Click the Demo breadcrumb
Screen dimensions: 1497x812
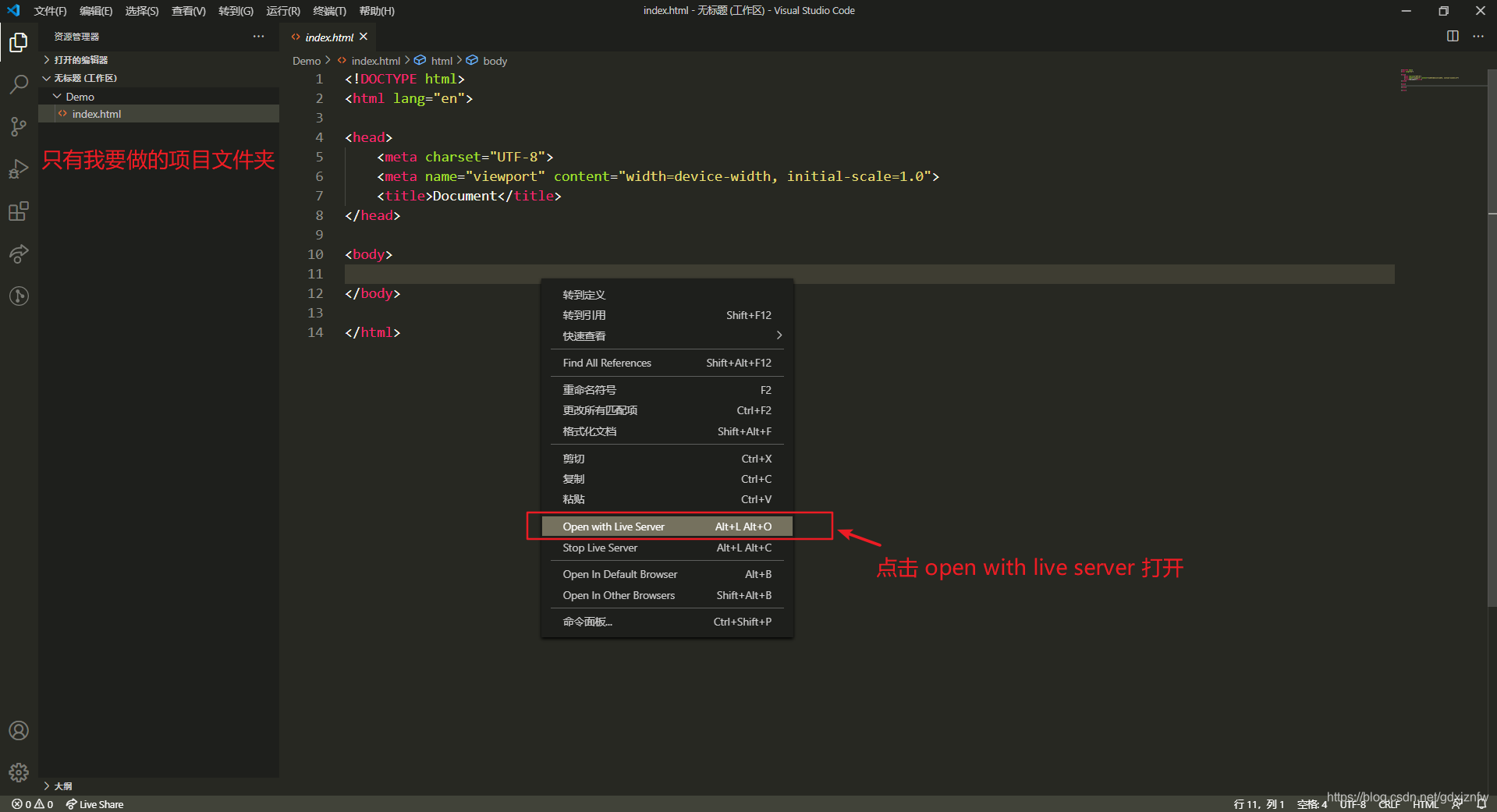[307, 61]
